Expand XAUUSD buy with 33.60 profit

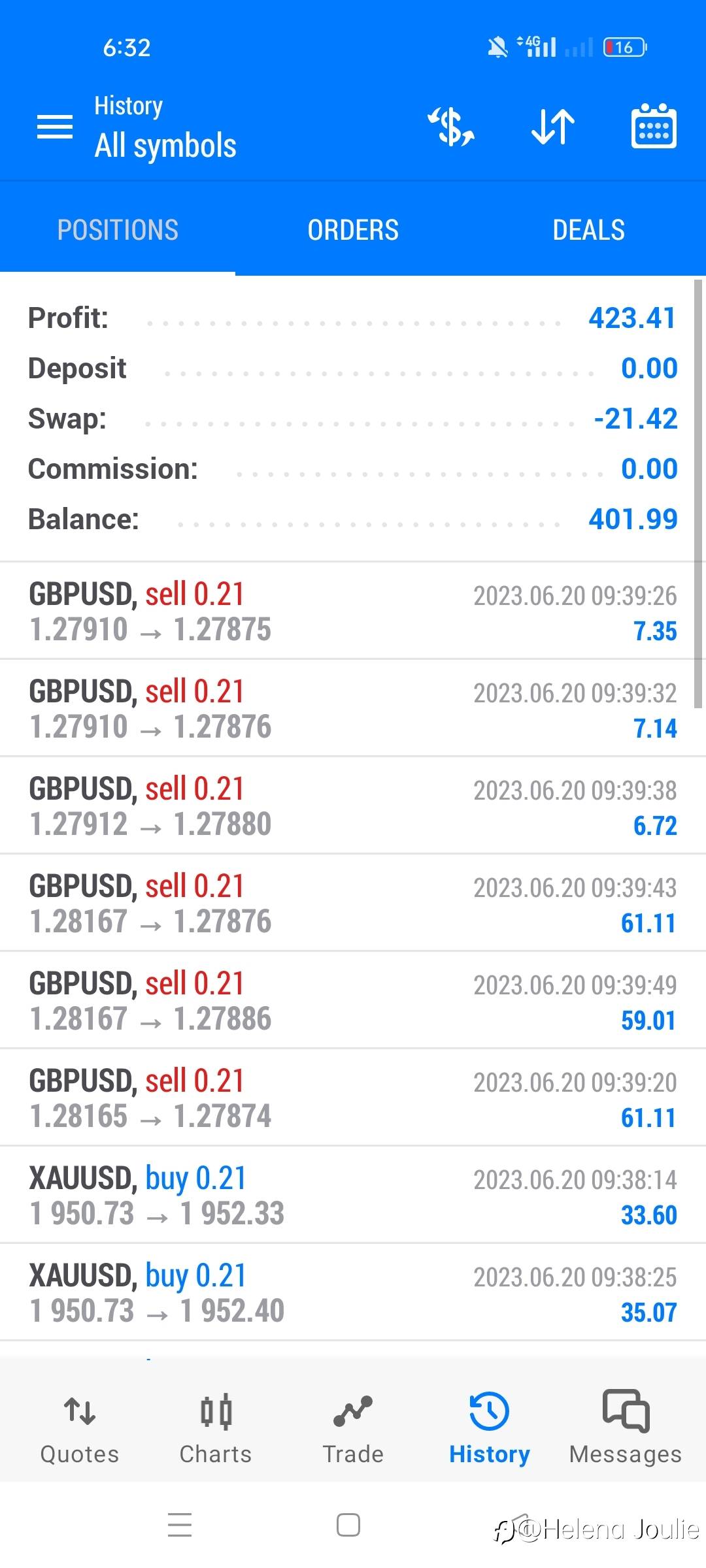[x=353, y=1196]
